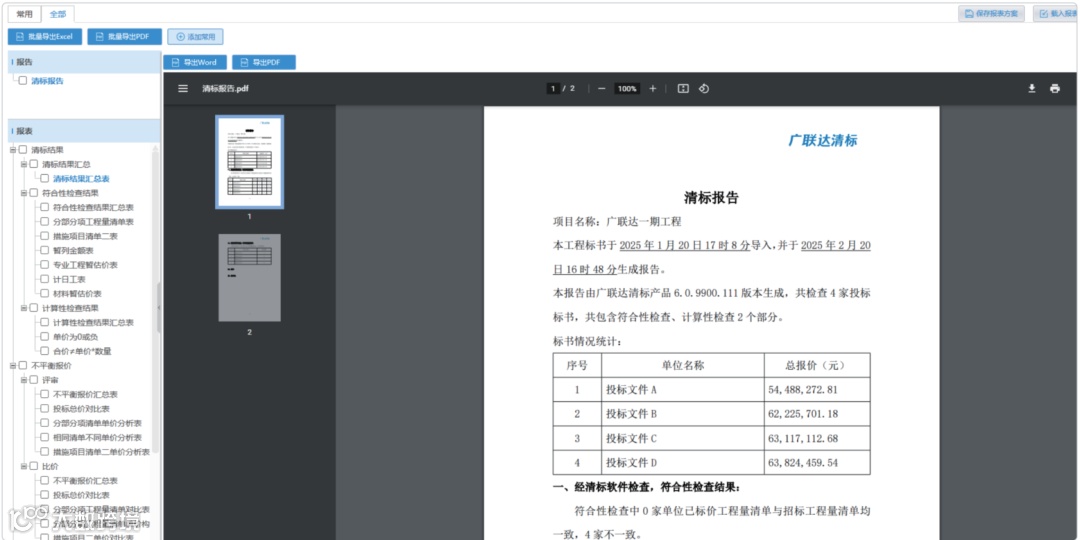Check the 专业工程暂估价表 checkbox

[45, 265]
